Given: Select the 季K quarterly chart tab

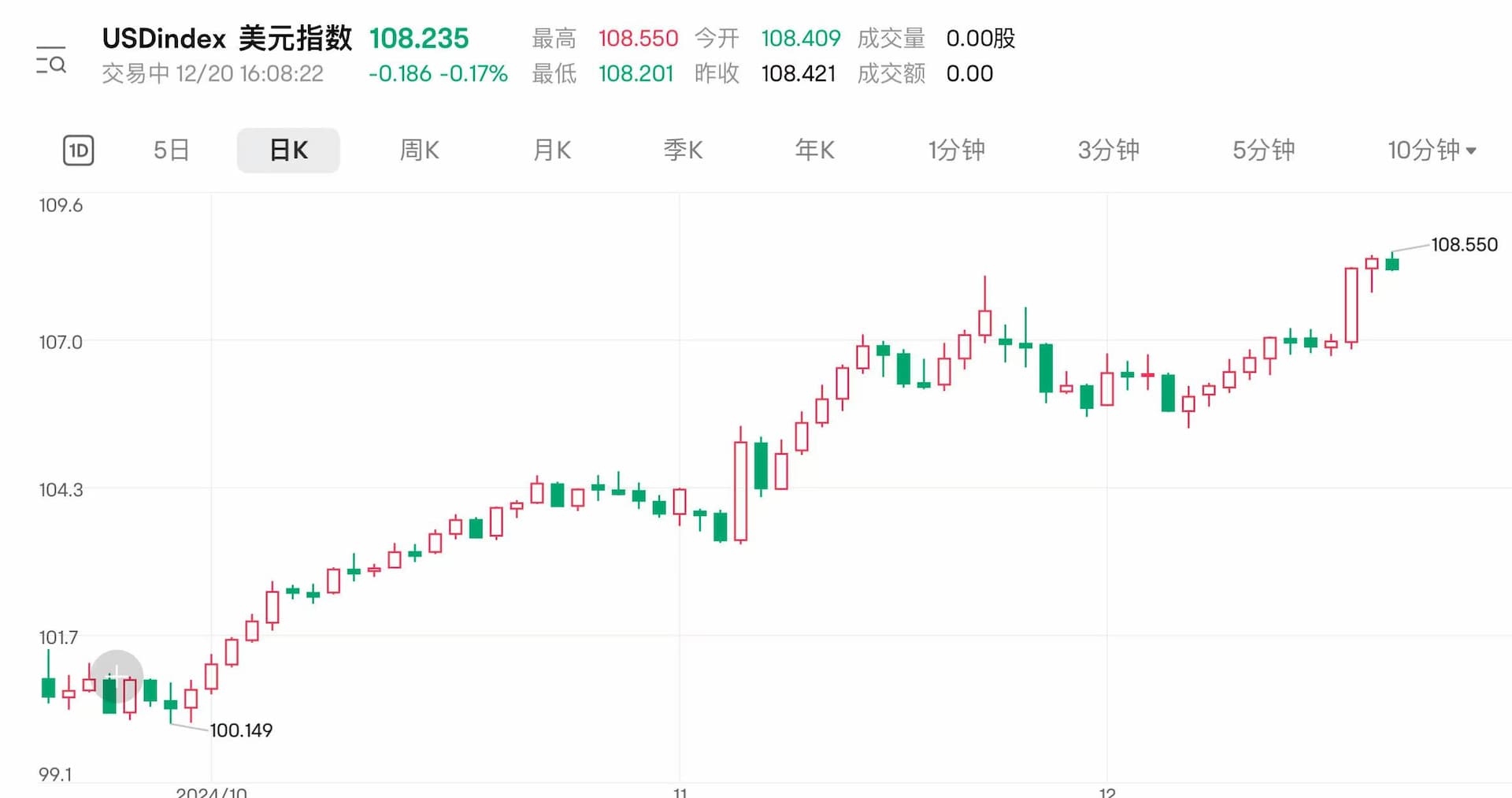Looking at the screenshot, I should 683,150.
